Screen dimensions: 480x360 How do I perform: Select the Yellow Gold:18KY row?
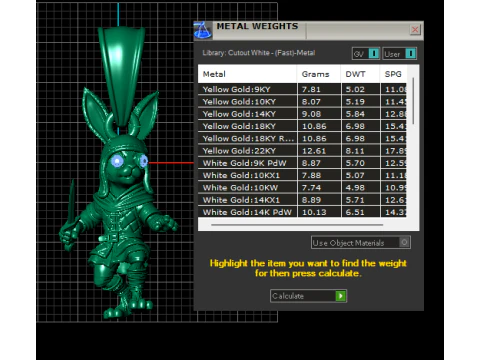(x=302, y=126)
